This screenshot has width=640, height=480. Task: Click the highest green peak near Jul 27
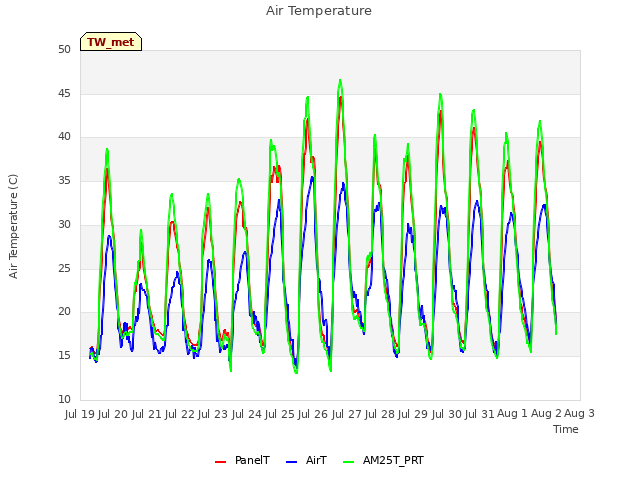[x=340, y=81]
